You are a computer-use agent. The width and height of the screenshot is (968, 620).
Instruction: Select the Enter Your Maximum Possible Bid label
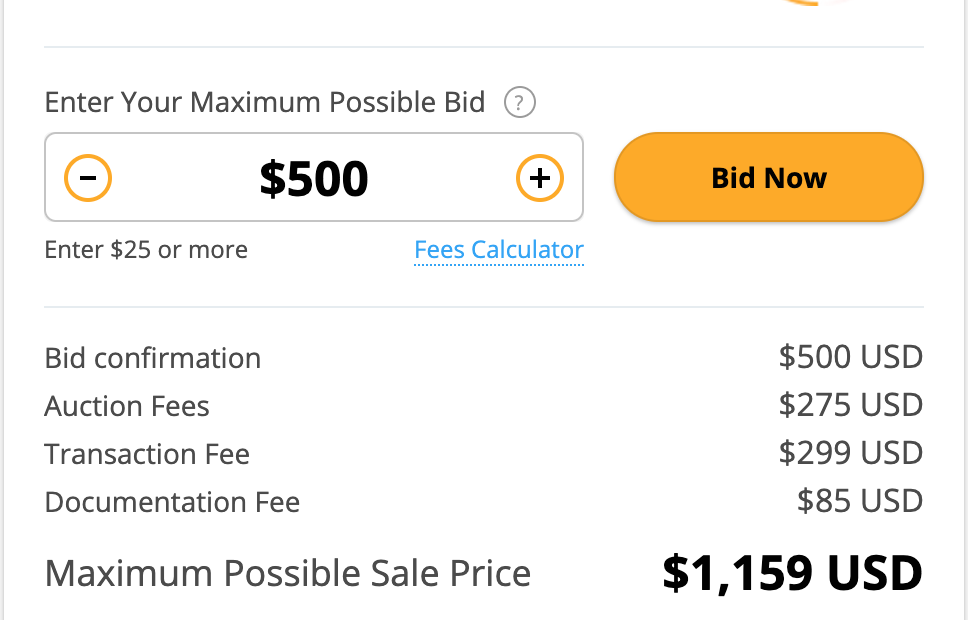(x=265, y=103)
